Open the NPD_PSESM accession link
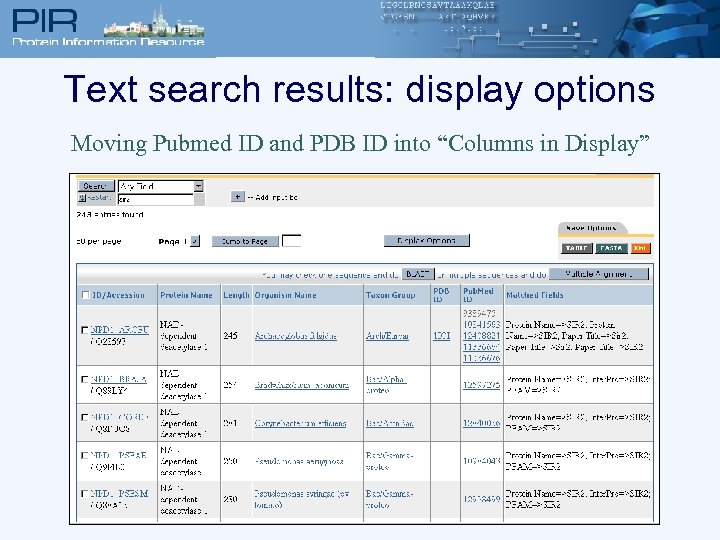The height and width of the screenshot is (540, 720). (119, 494)
